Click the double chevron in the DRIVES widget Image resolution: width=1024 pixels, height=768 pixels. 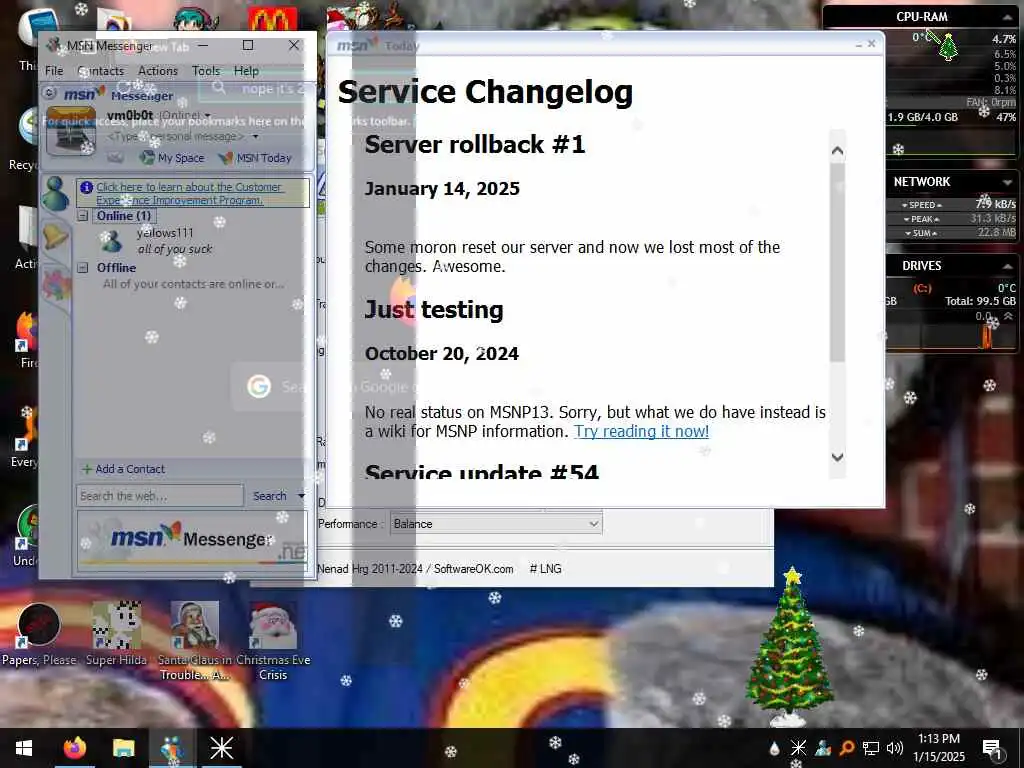1008,316
